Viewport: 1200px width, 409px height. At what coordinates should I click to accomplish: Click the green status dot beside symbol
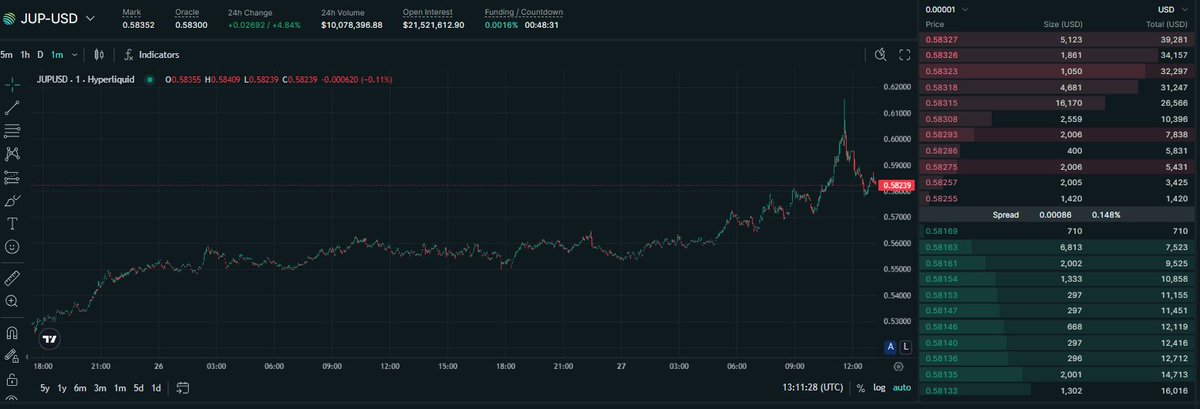tap(150, 79)
